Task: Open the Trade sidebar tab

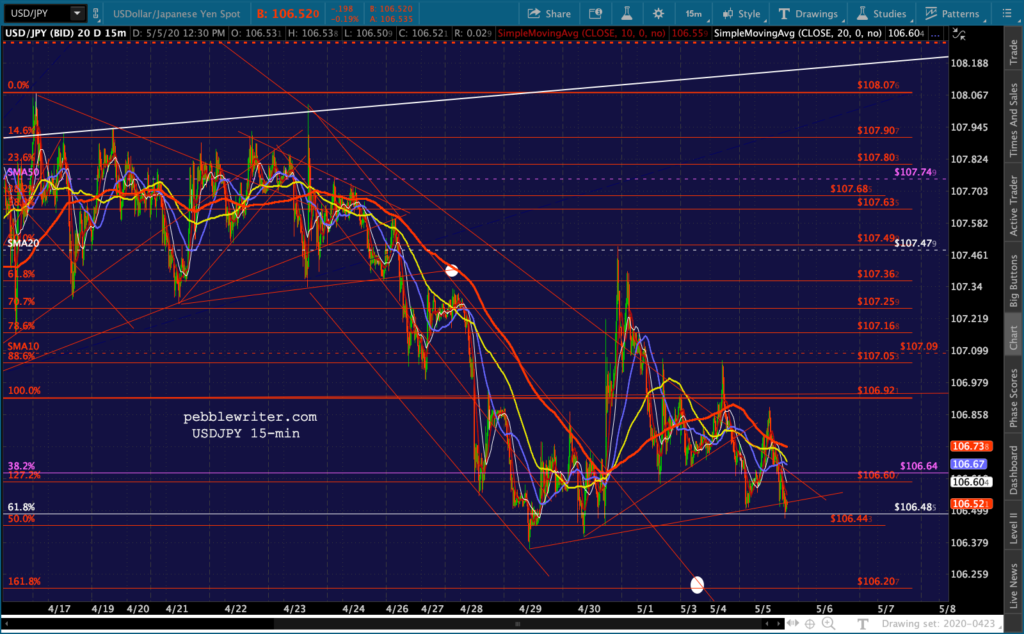Action: pyautogui.click(x=1014, y=52)
